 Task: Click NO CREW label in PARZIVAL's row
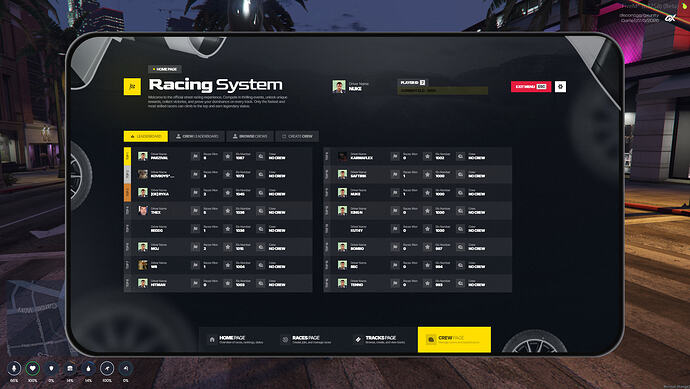(277, 158)
